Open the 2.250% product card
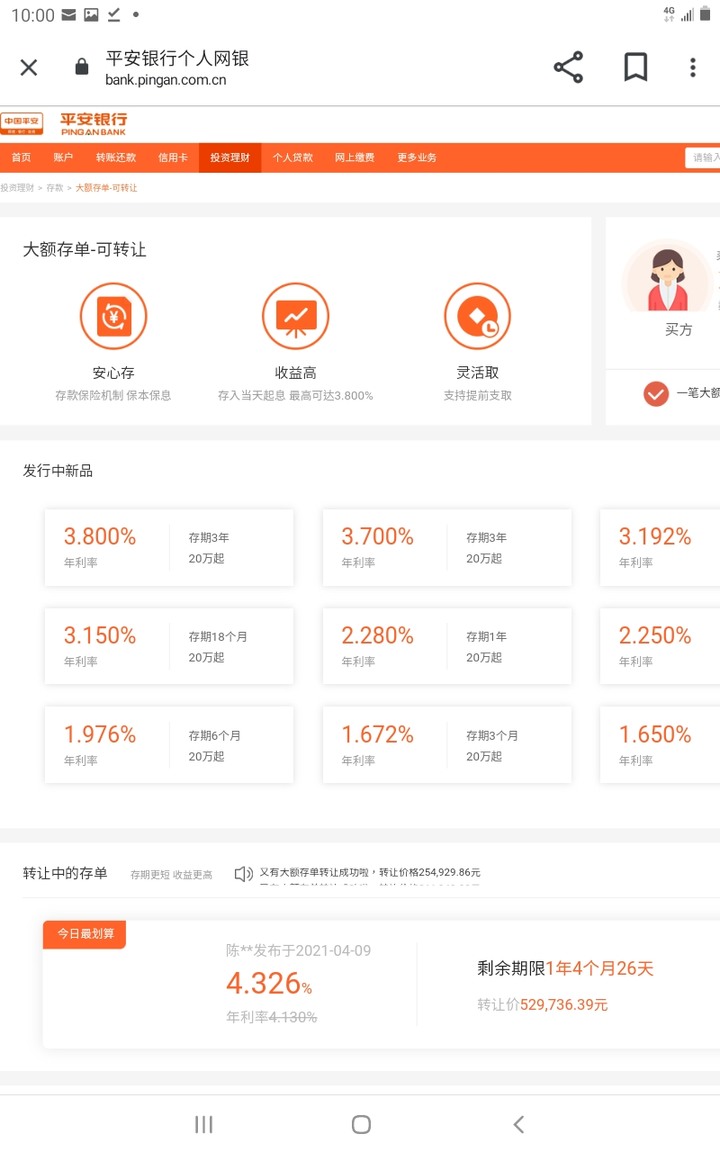 pos(660,647)
